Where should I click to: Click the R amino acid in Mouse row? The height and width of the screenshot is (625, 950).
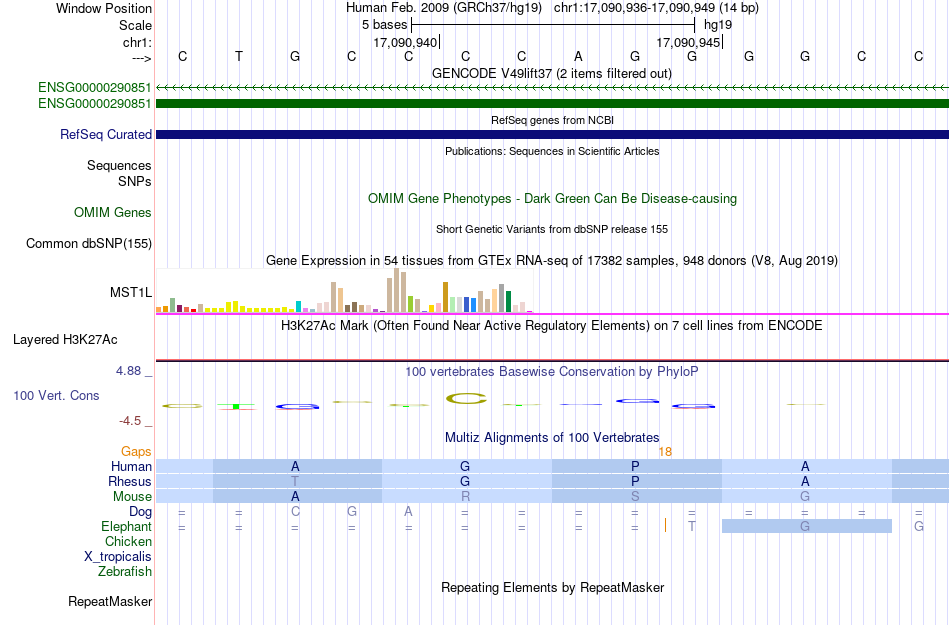tap(465, 497)
